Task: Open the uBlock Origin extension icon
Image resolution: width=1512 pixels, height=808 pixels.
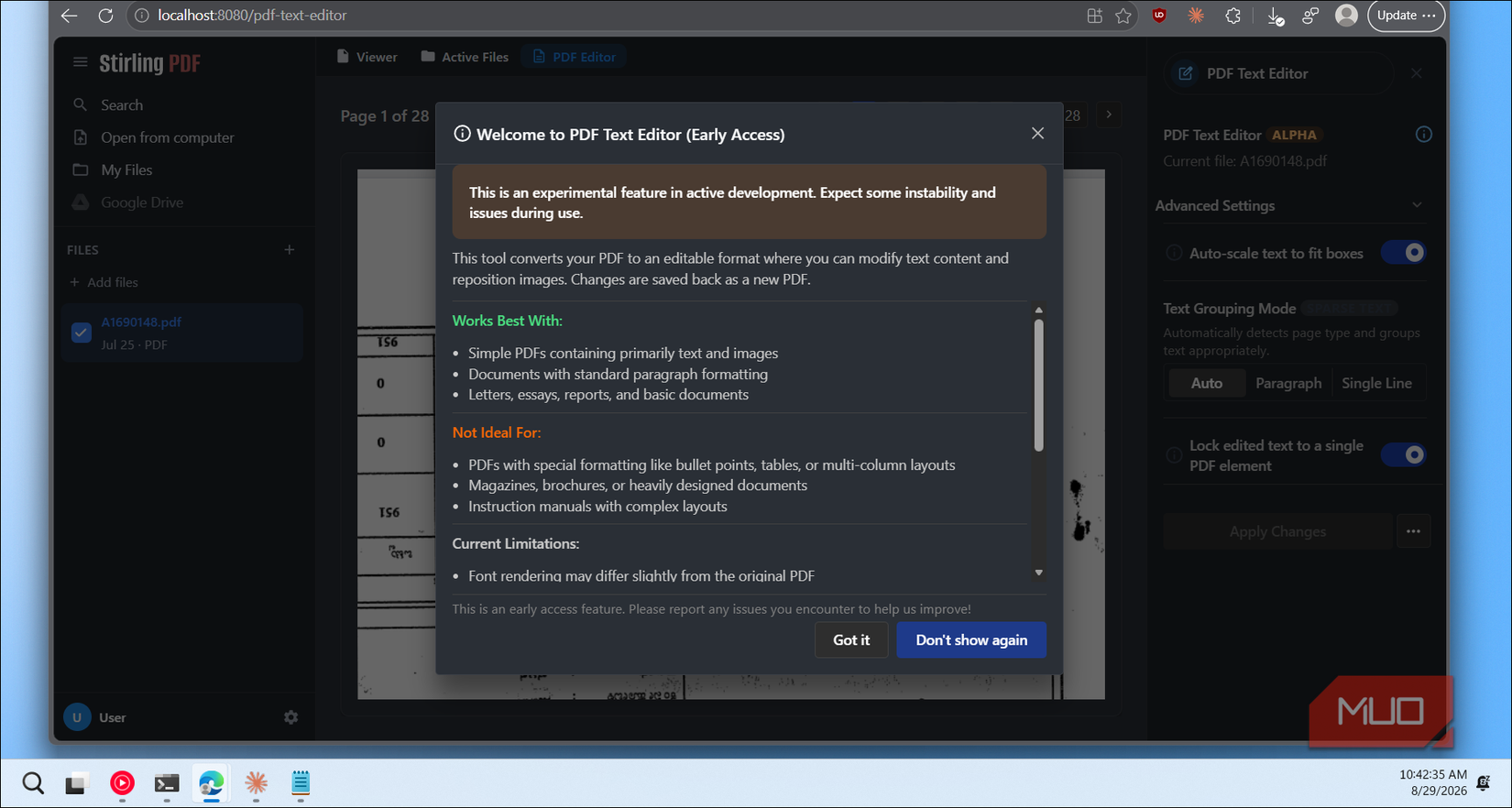Action: pos(1159,16)
